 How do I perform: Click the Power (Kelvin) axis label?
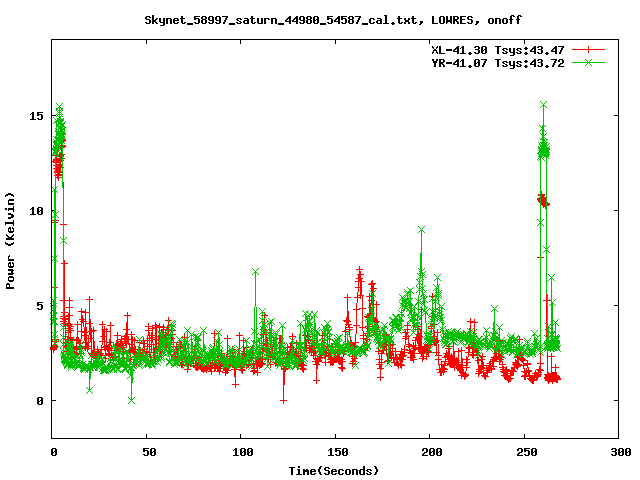tap(10, 241)
